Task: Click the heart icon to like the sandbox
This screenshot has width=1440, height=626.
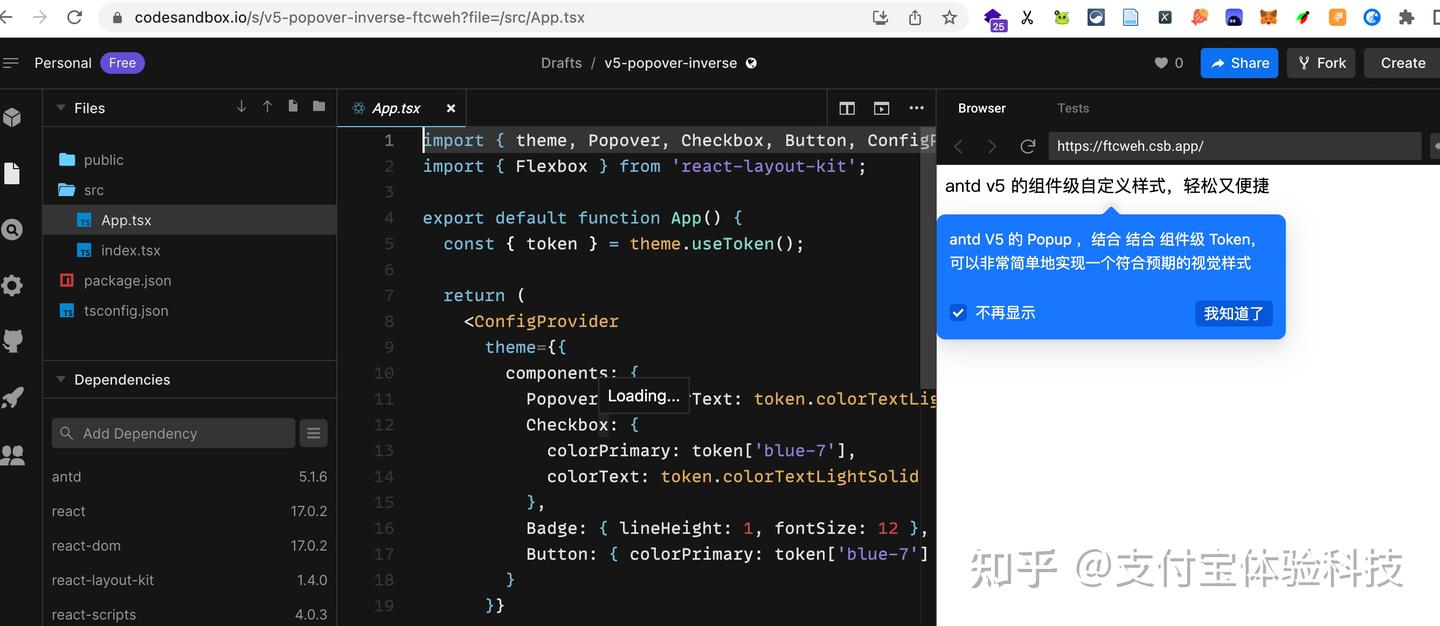Action: click(1161, 62)
